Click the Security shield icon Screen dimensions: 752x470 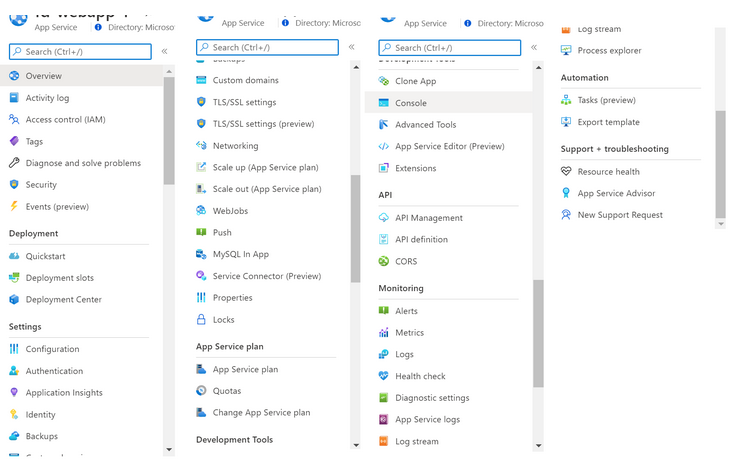point(14,185)
